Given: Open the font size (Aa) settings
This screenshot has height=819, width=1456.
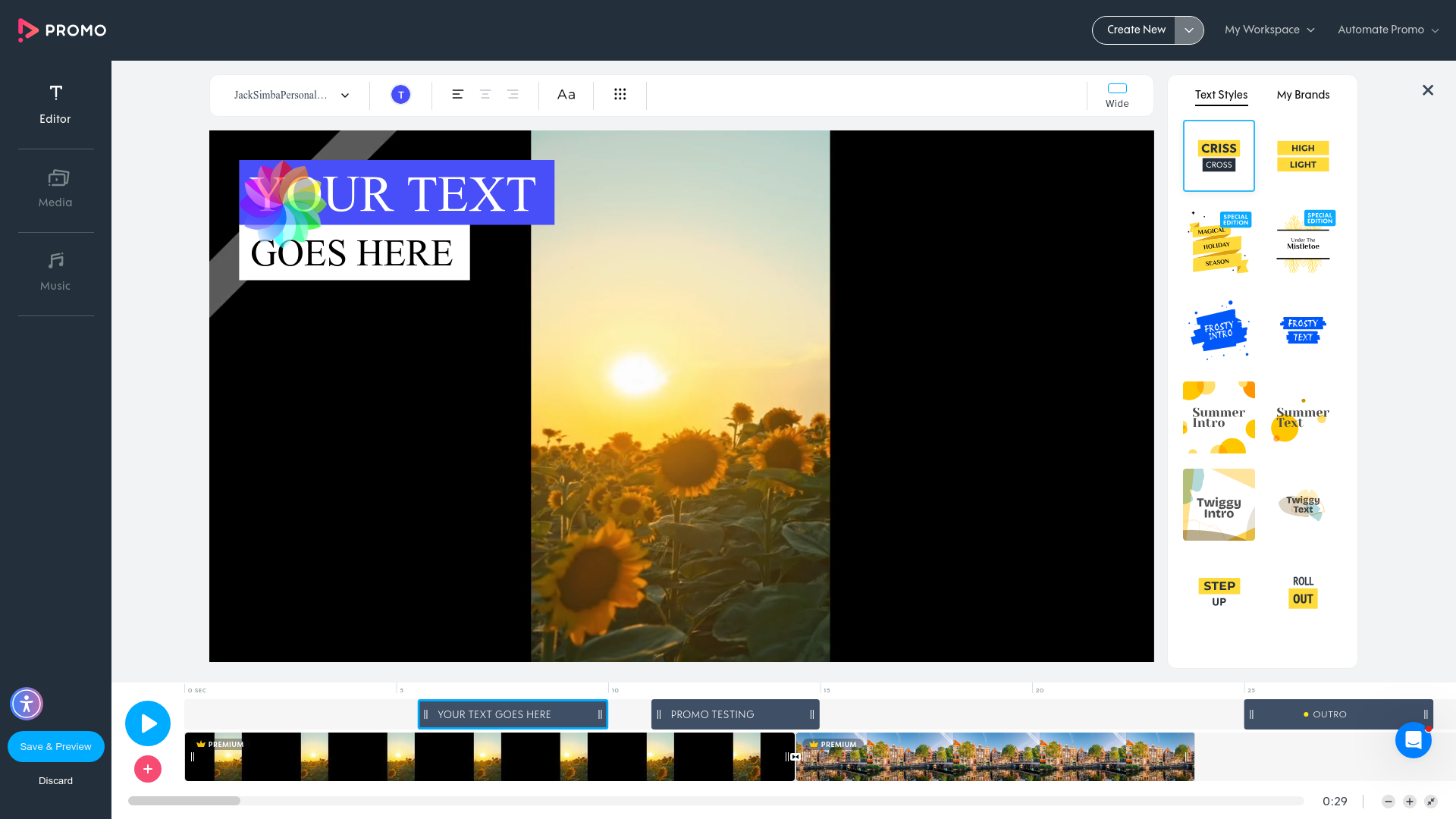Looking at the screenshot, I should tap(566, 95).
